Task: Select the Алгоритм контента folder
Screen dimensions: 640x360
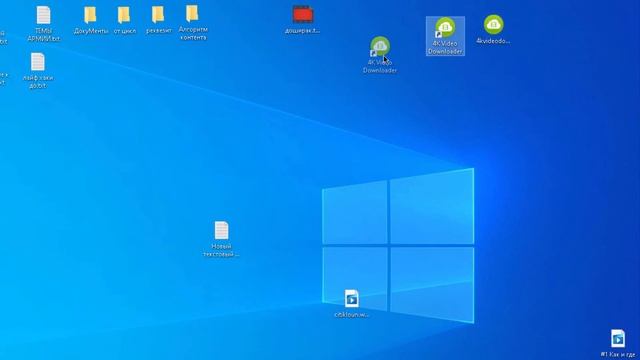Action: pyautogui.click(x=193, y=23)
